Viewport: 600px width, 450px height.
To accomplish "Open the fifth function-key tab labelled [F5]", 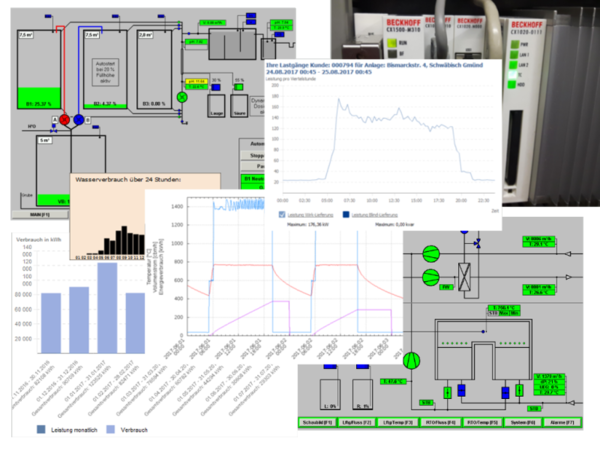I will [483, 422].
